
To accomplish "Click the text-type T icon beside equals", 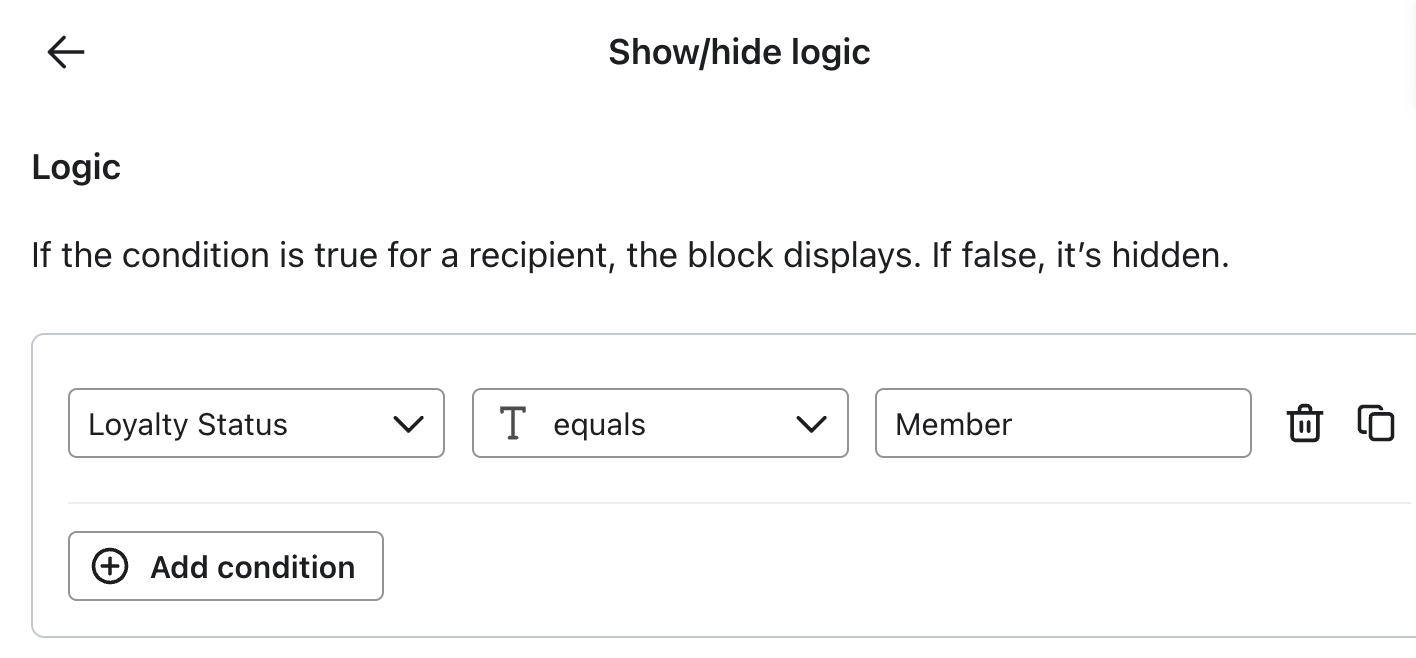I will [513, 423].
